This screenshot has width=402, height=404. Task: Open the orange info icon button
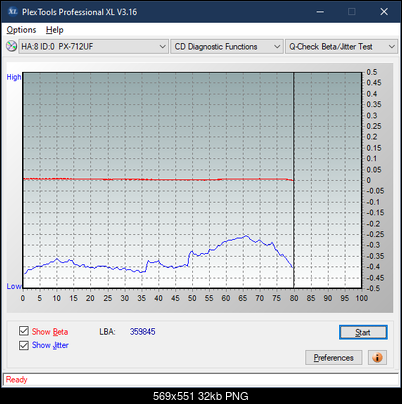point(377,358)
